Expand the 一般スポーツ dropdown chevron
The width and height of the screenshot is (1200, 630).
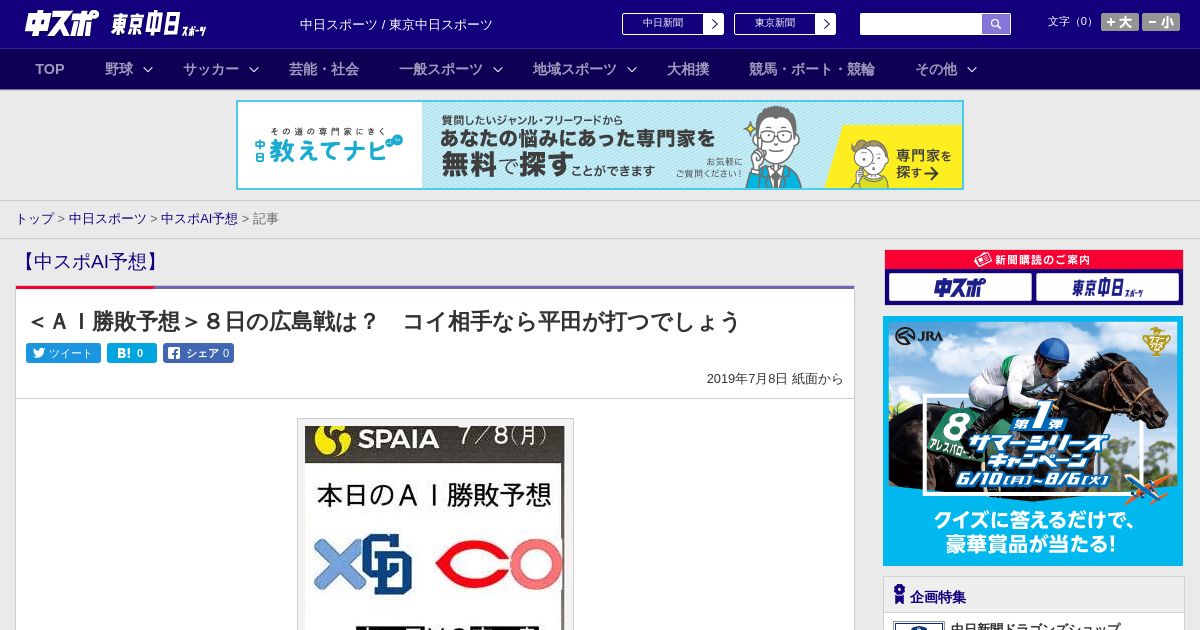point(498,69)
